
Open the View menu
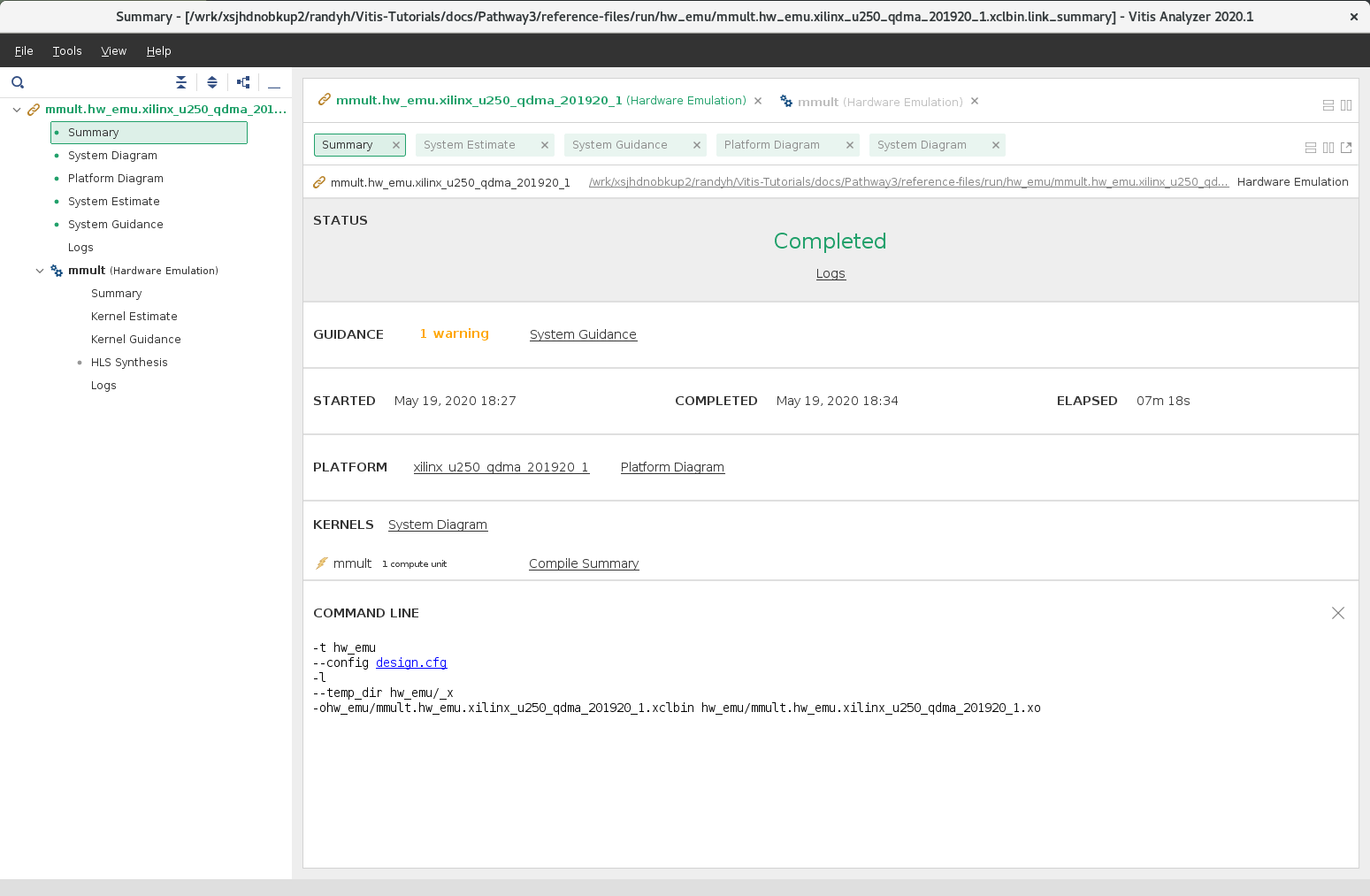pos(114,51)
